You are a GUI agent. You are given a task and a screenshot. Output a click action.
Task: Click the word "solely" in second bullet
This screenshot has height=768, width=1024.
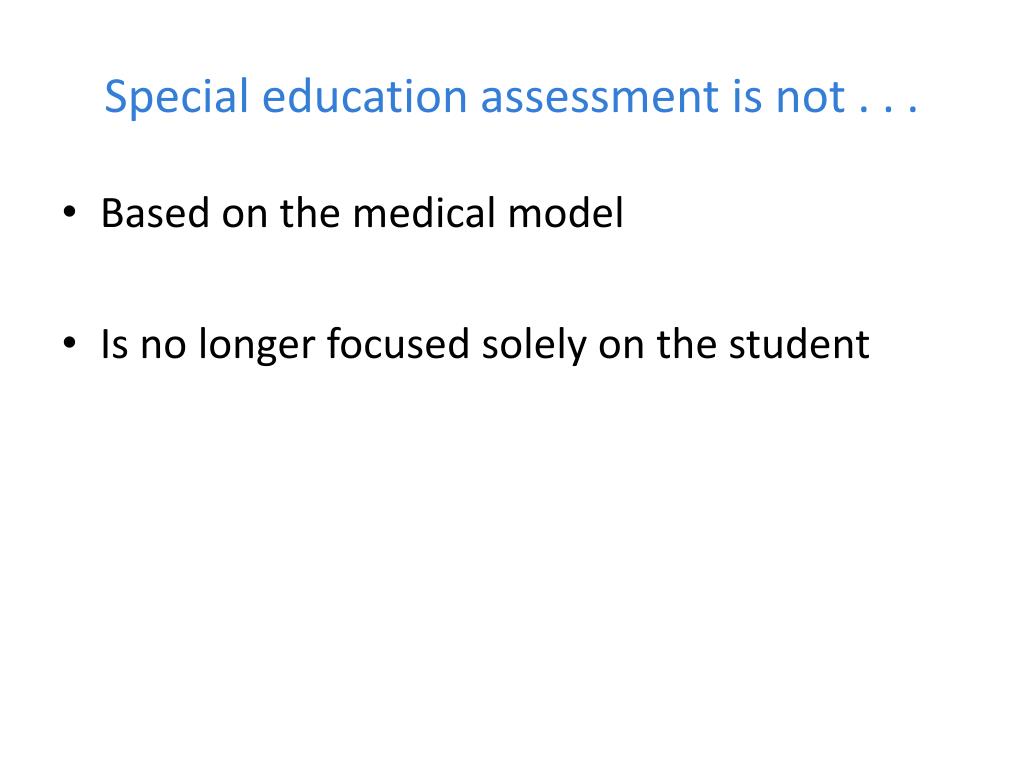click(534, 346)
